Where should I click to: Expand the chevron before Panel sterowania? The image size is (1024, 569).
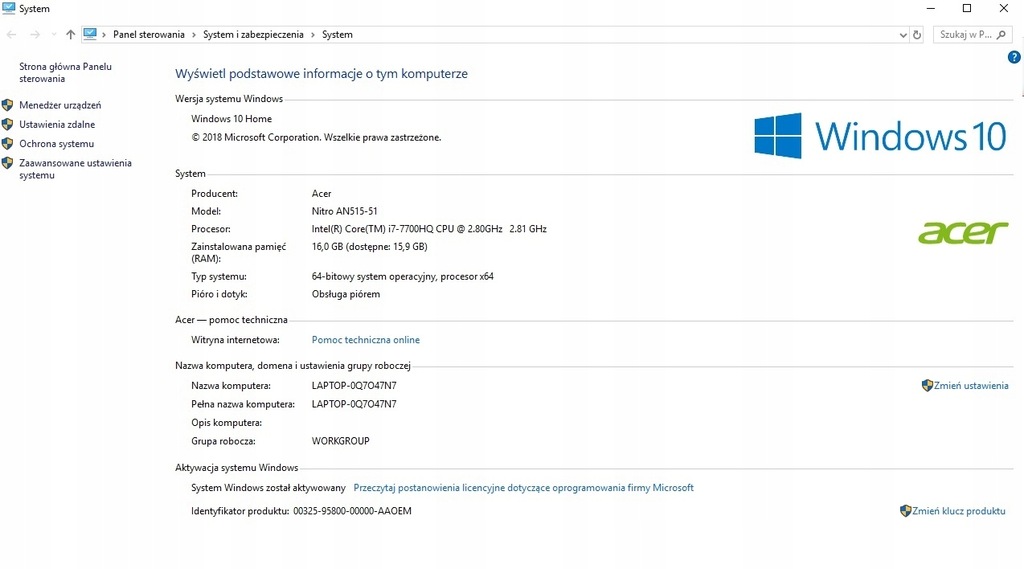coord(104,35)
